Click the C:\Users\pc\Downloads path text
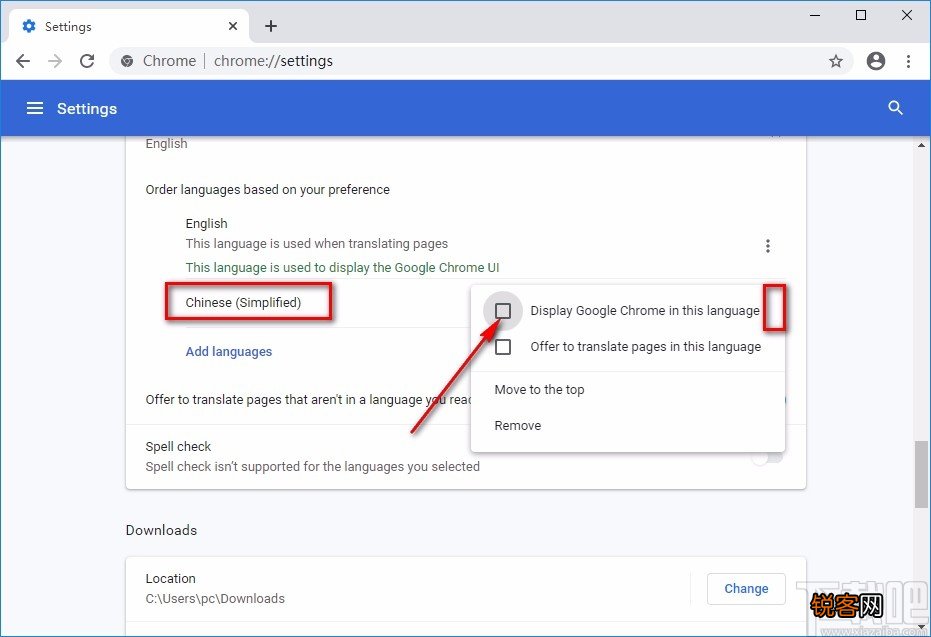 pos(215,598)
